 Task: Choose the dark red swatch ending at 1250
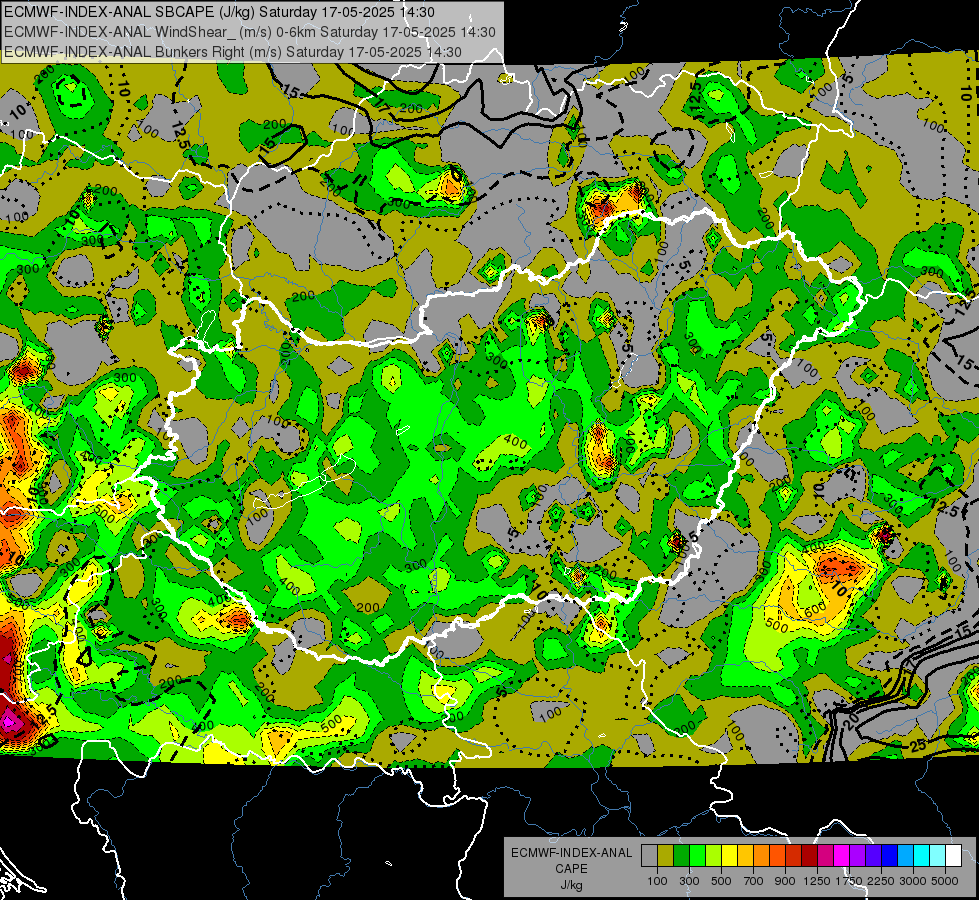coord(810,855)
